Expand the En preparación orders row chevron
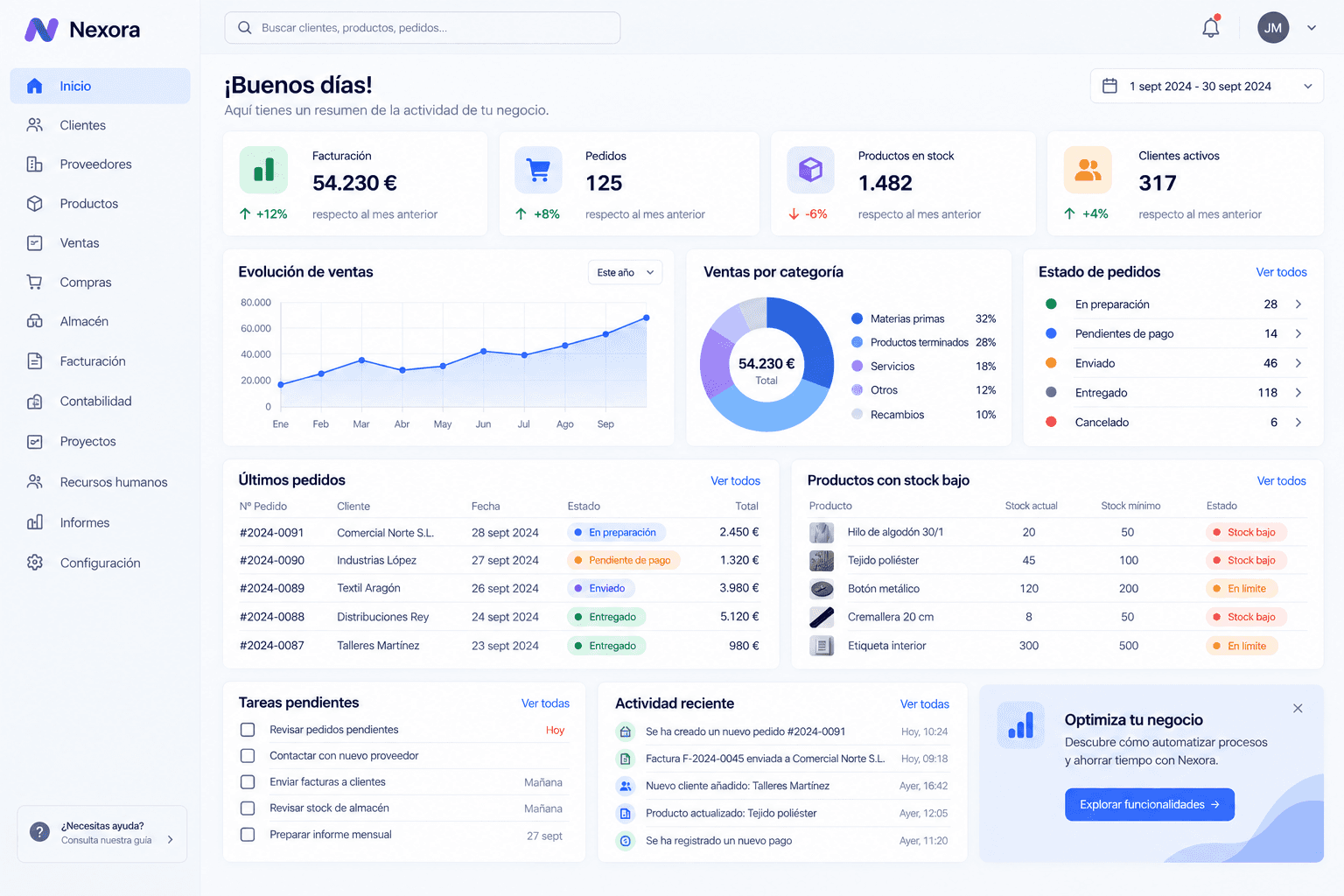1344x896 pixels. coord(1298,304)
